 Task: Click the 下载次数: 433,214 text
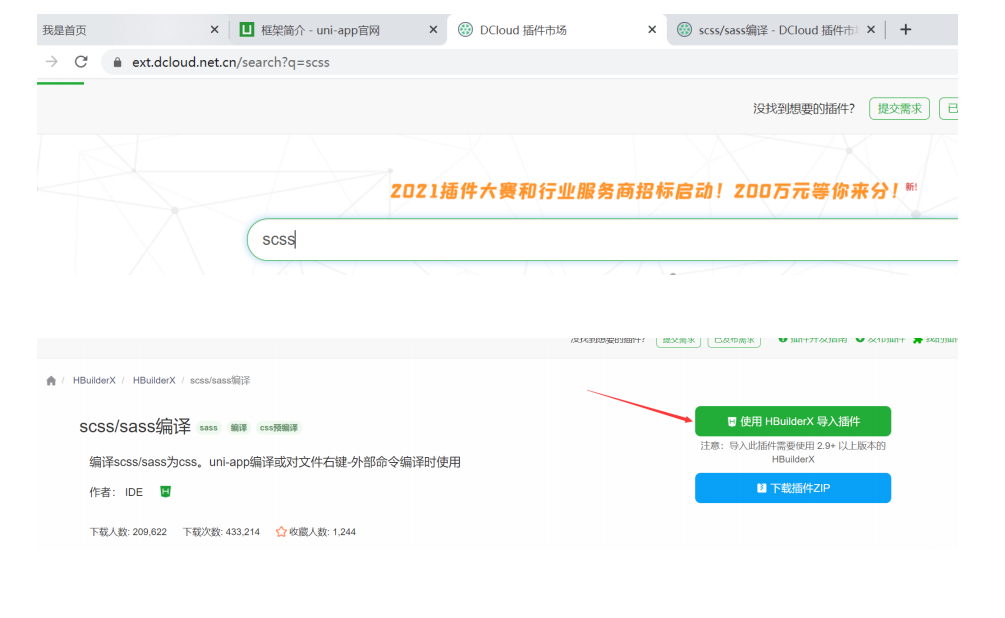point(221,532)
